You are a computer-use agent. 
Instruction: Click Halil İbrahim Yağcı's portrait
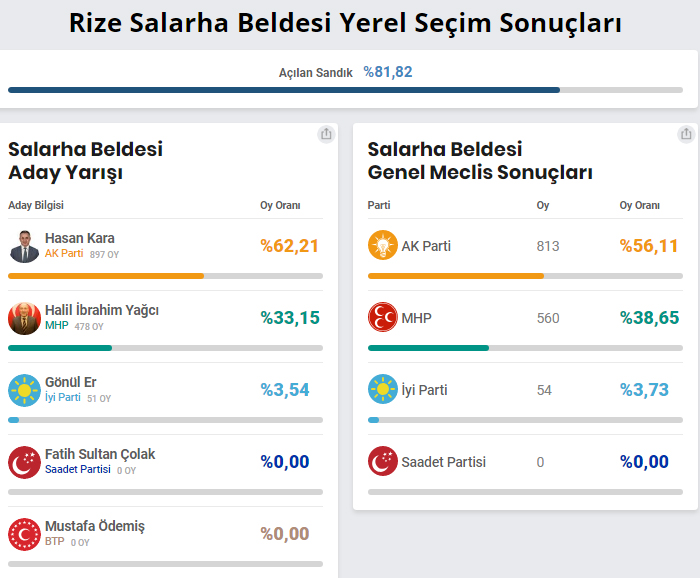pyautogui.click(x=24, y=318)
